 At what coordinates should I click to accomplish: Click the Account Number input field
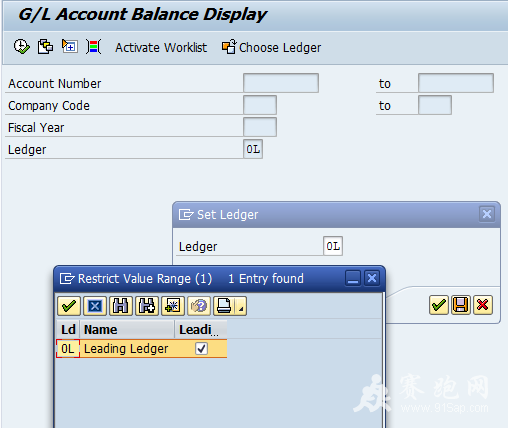click(x=281, y=83)
